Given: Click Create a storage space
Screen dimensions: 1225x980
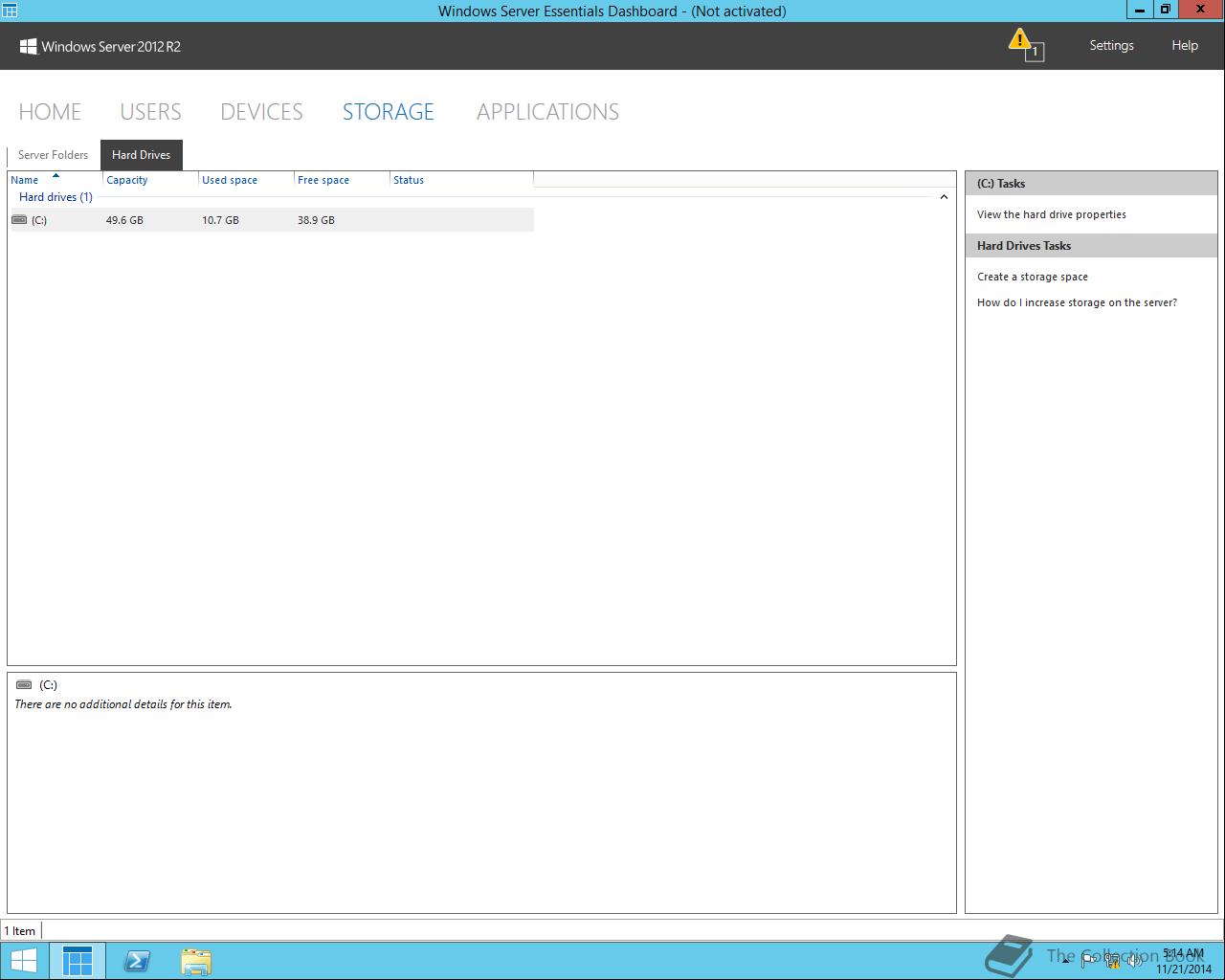Looking at the screenshot, I should pos(1032,277).
